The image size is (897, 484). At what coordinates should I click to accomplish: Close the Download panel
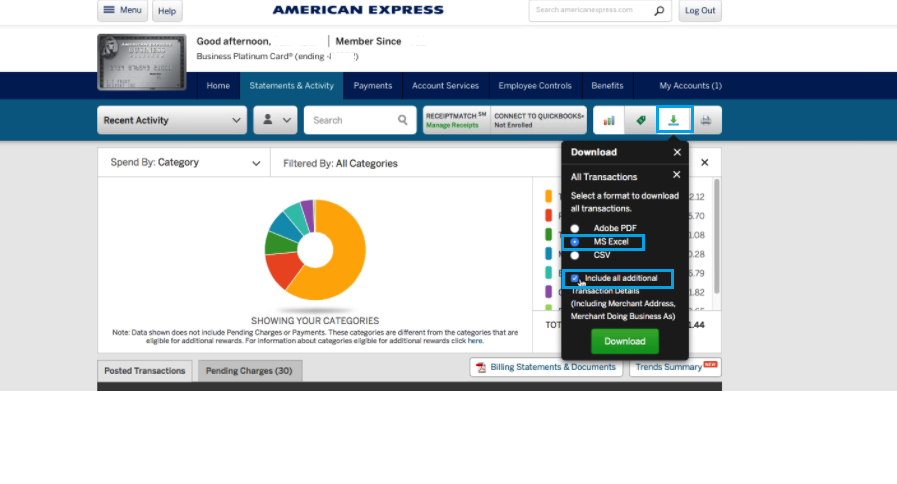(677, 152)
